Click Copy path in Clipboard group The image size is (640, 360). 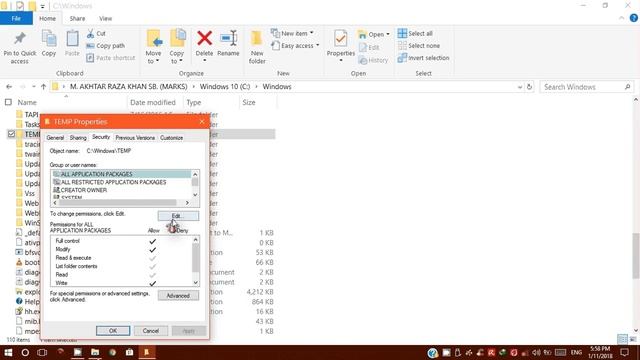pyautogui.click(x=106, y=46)
